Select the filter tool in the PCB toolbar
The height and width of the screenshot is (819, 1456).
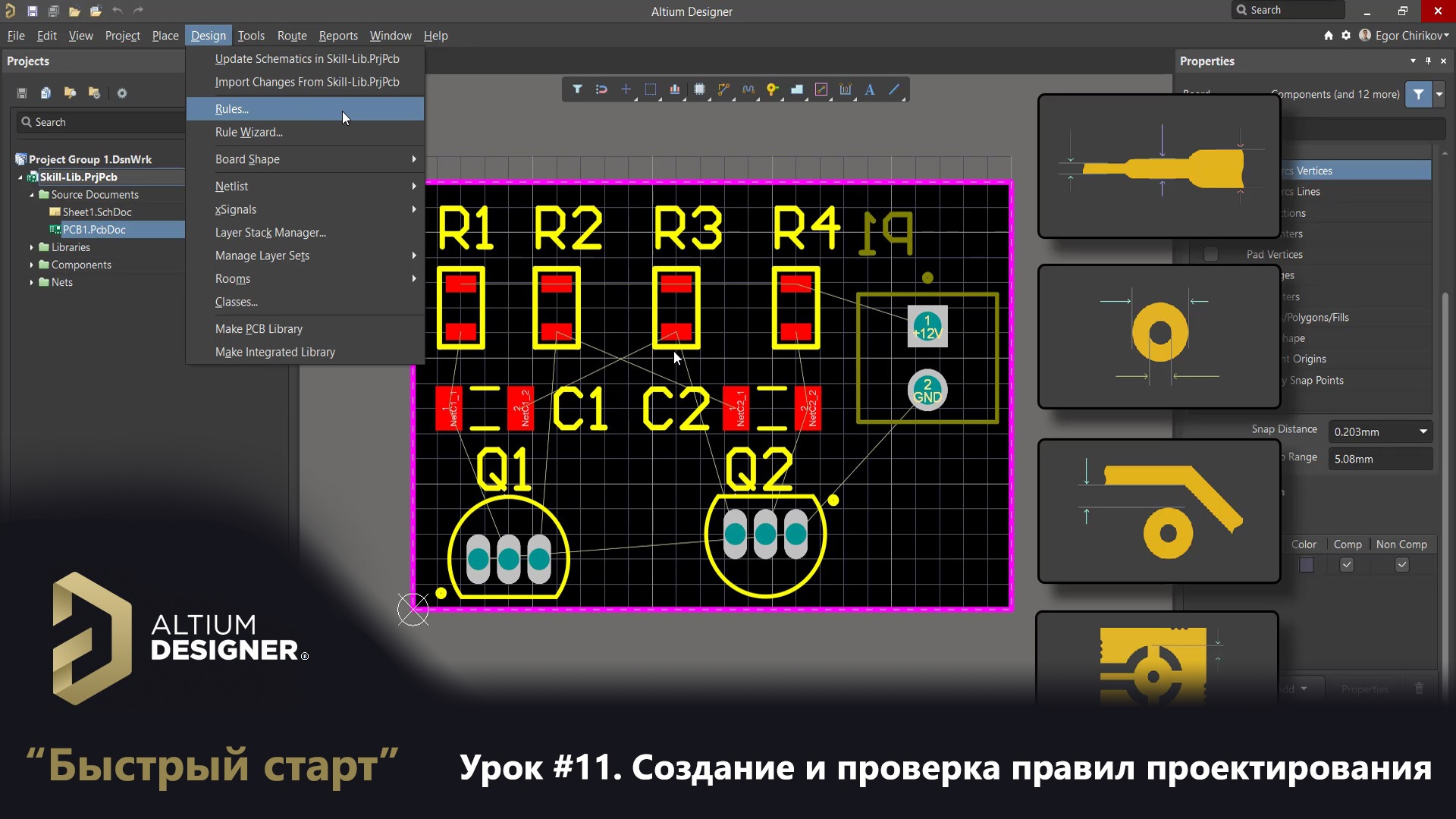[578, 89]
